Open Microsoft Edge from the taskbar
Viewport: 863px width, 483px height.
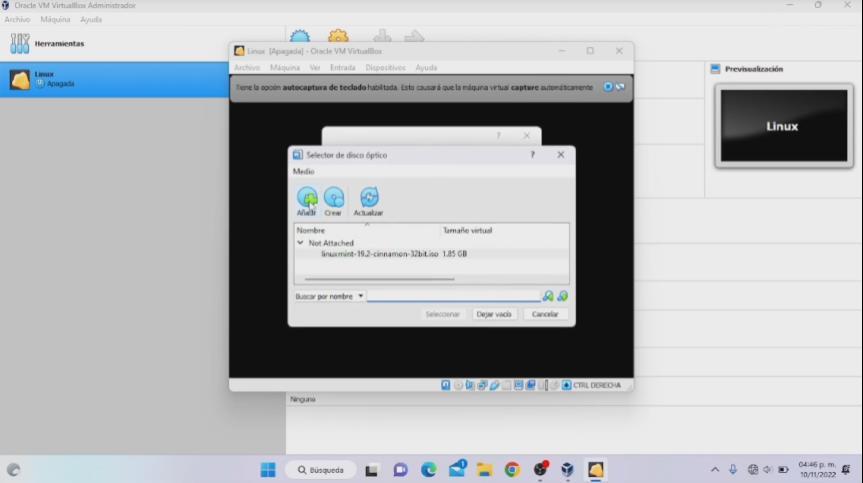pos(428,470)
